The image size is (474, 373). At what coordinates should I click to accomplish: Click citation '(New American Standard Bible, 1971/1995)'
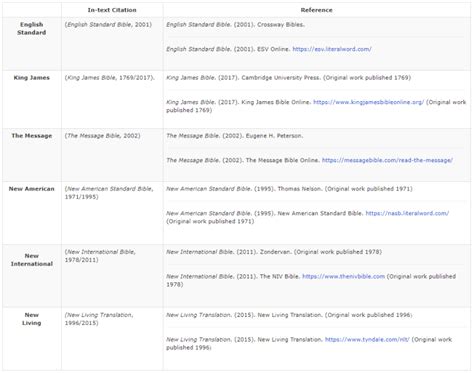tap(109, 193)
